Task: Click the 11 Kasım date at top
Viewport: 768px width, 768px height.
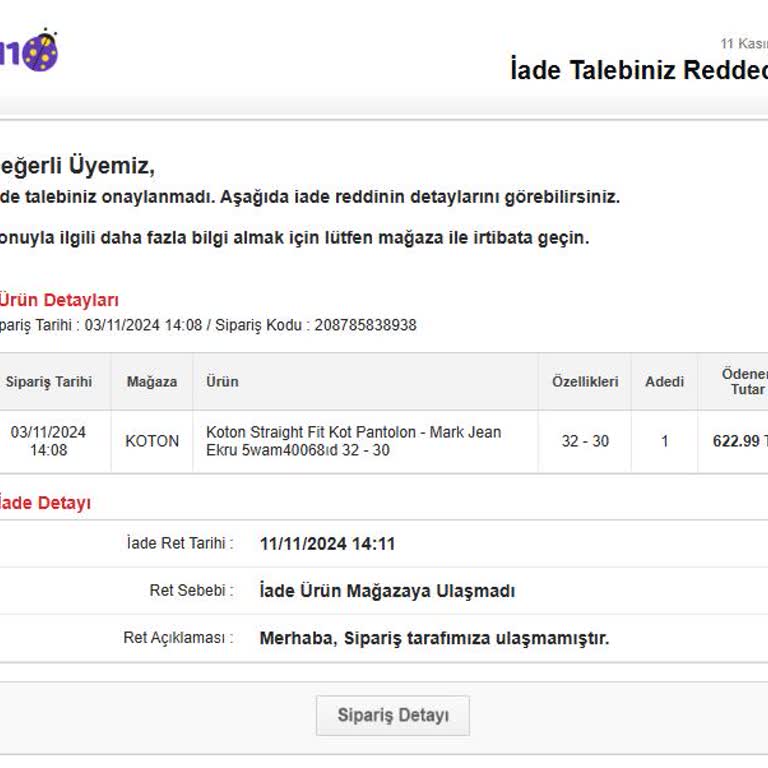Action: (744, 44)
